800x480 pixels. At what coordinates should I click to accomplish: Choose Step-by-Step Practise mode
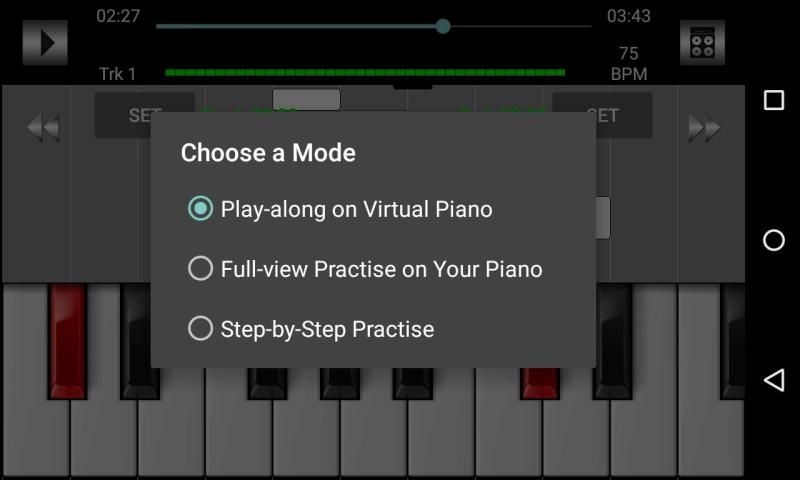pyautogui.click(x=311, y=329)
